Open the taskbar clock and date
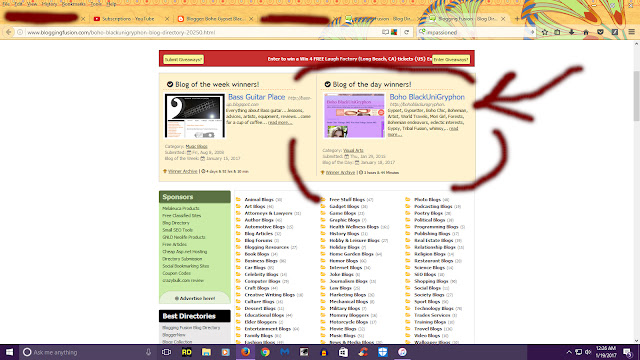This screenshot has width=640, height=360. click(x=606, y=352)
